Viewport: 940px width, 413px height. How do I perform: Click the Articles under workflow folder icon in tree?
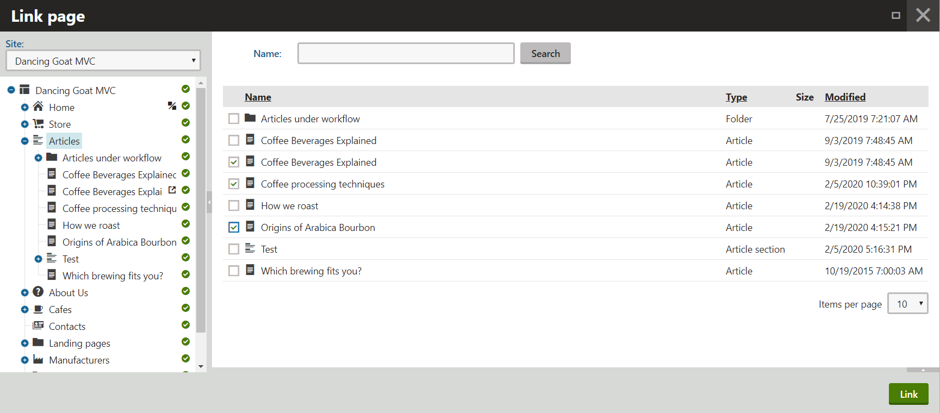pyautogui.click(x=52, y=157)
